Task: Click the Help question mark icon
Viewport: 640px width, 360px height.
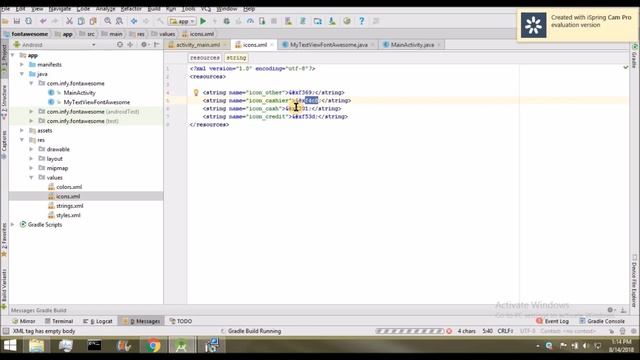Action: coord(362,21)
